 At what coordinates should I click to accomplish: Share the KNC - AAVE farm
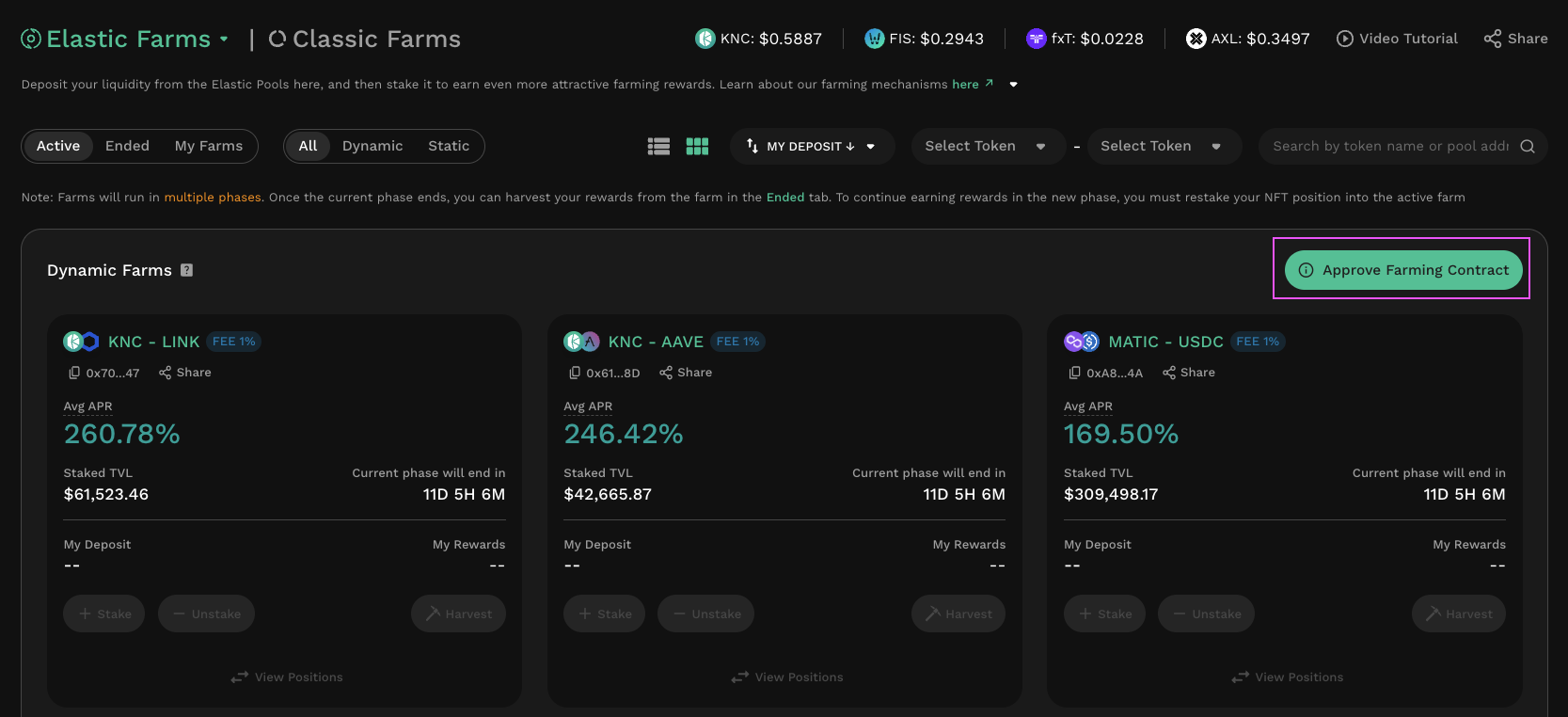pyautogui.click(x=686, y=373)
